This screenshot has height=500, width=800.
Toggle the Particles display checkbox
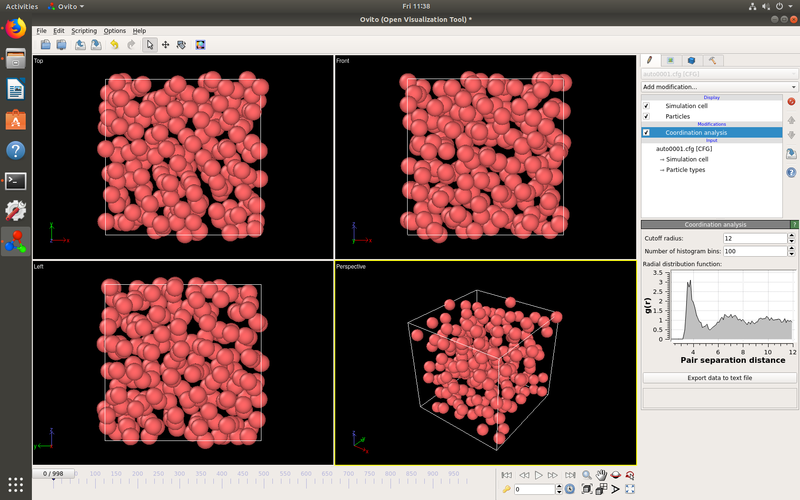coord(646,116)
